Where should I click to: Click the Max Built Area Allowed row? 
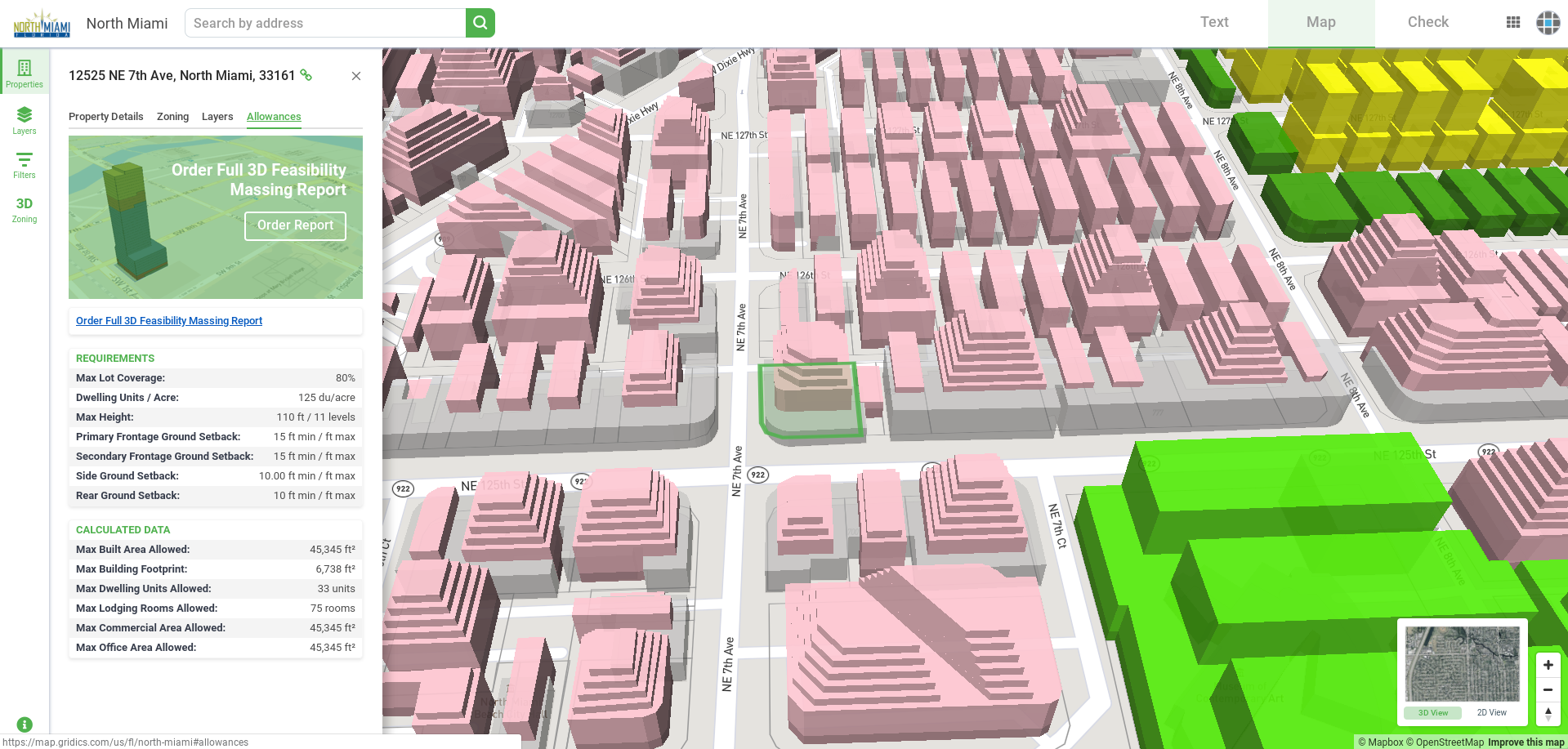[216, 550]
